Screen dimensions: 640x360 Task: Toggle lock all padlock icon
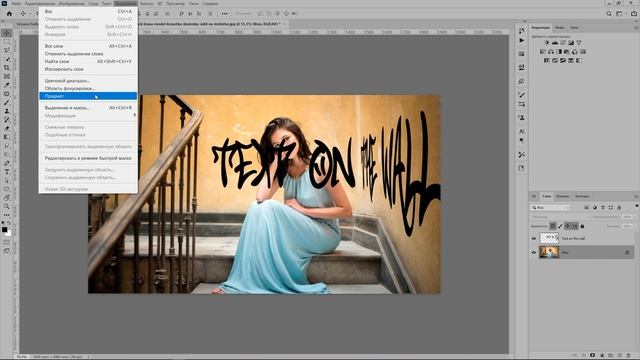[x=582, y=226]
